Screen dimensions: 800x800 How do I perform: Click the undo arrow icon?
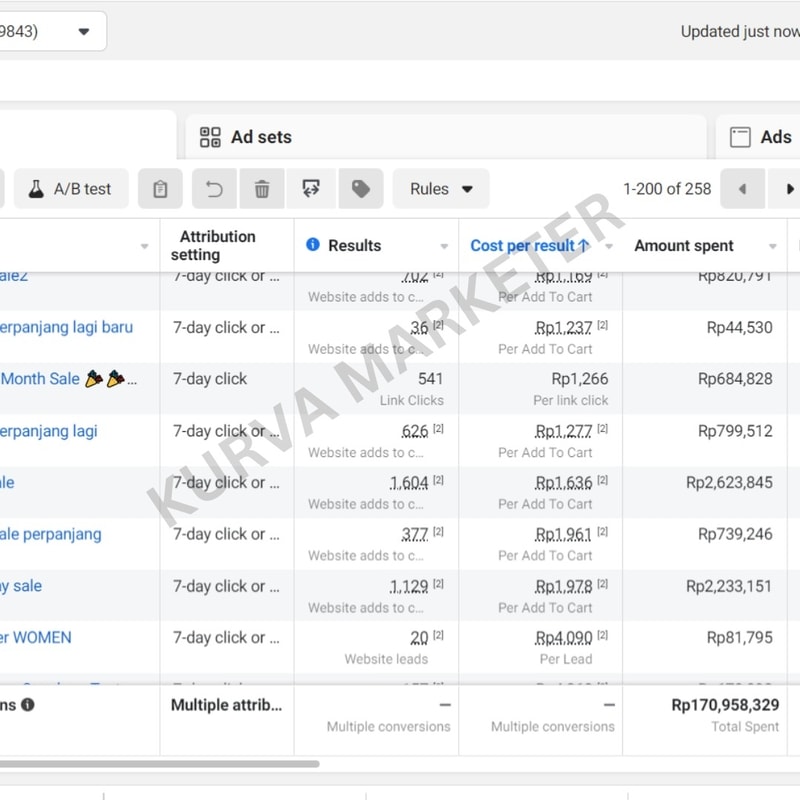point(214,189)
